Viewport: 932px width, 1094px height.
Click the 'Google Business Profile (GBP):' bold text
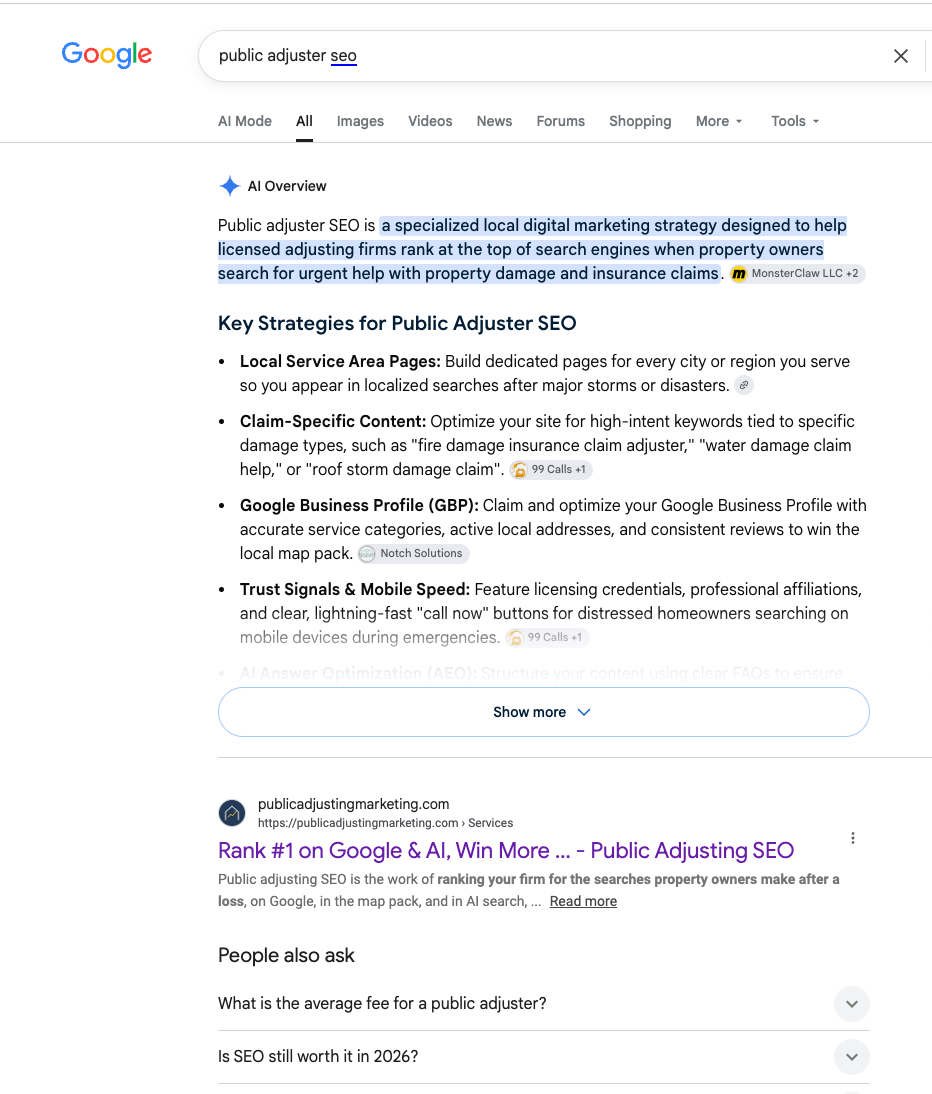[x=359, y=505]
